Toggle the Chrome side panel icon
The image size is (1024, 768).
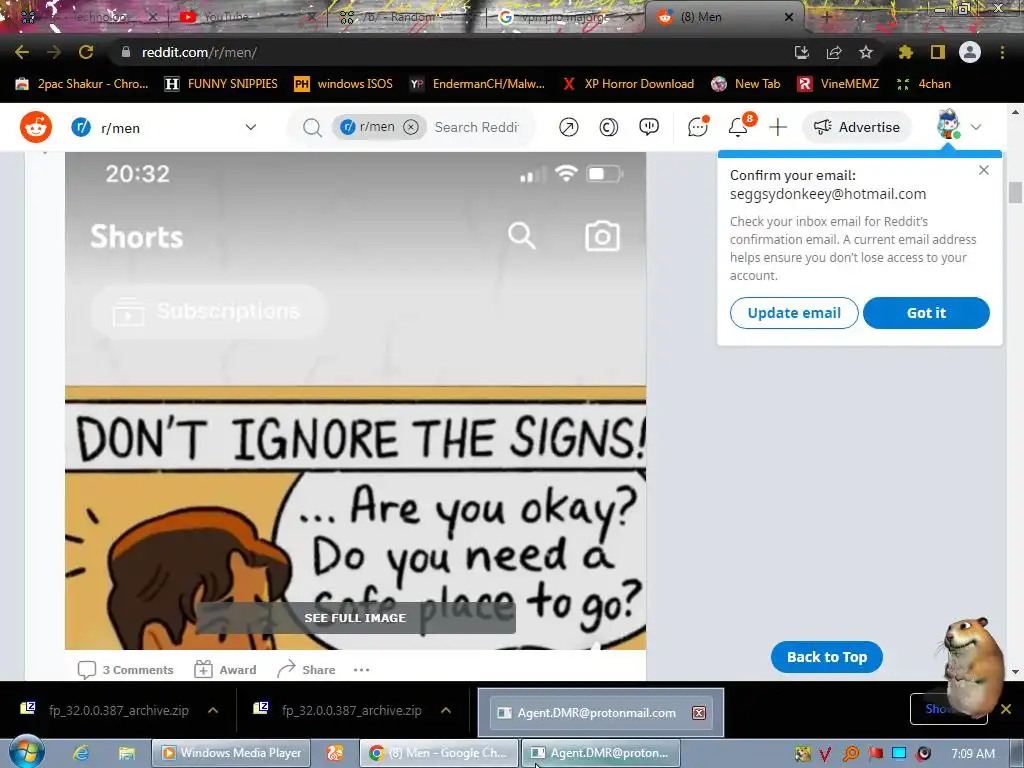tap(938, 52)
